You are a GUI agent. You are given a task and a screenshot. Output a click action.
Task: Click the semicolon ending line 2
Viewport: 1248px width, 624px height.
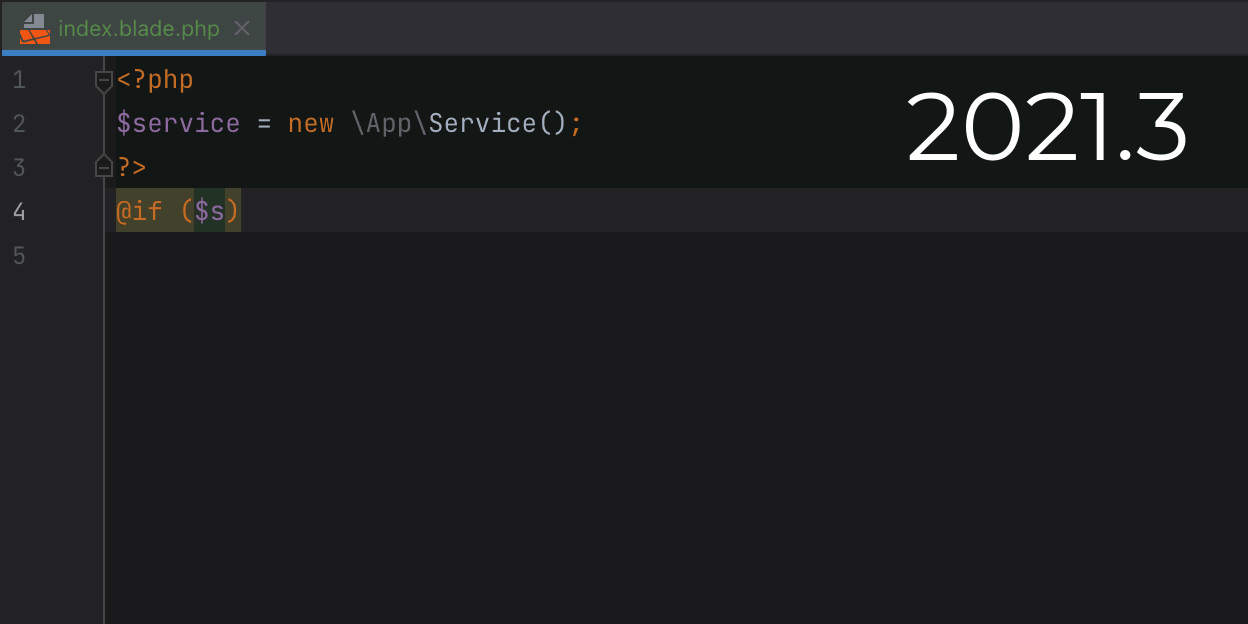coord(576,123)
